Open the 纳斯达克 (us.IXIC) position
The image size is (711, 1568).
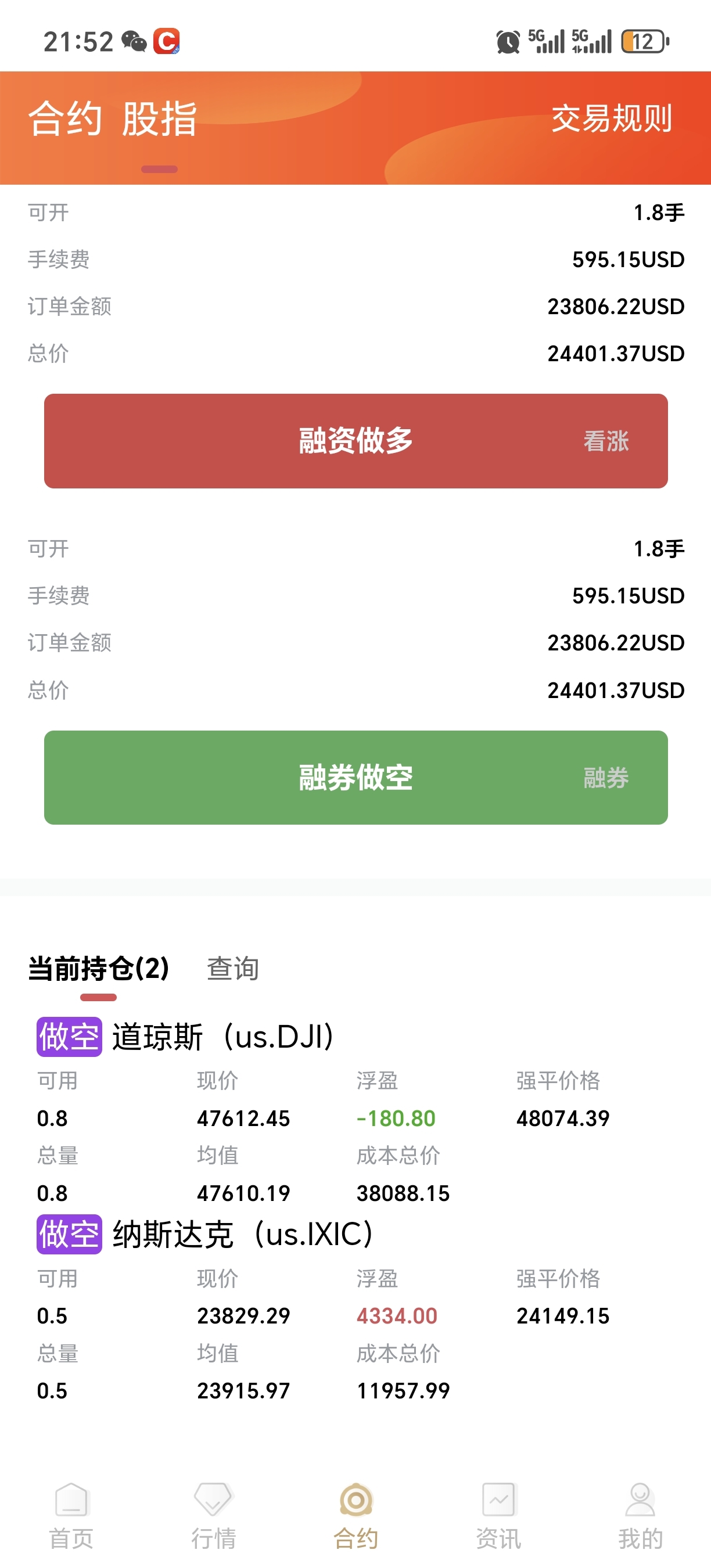point(242,1234)
